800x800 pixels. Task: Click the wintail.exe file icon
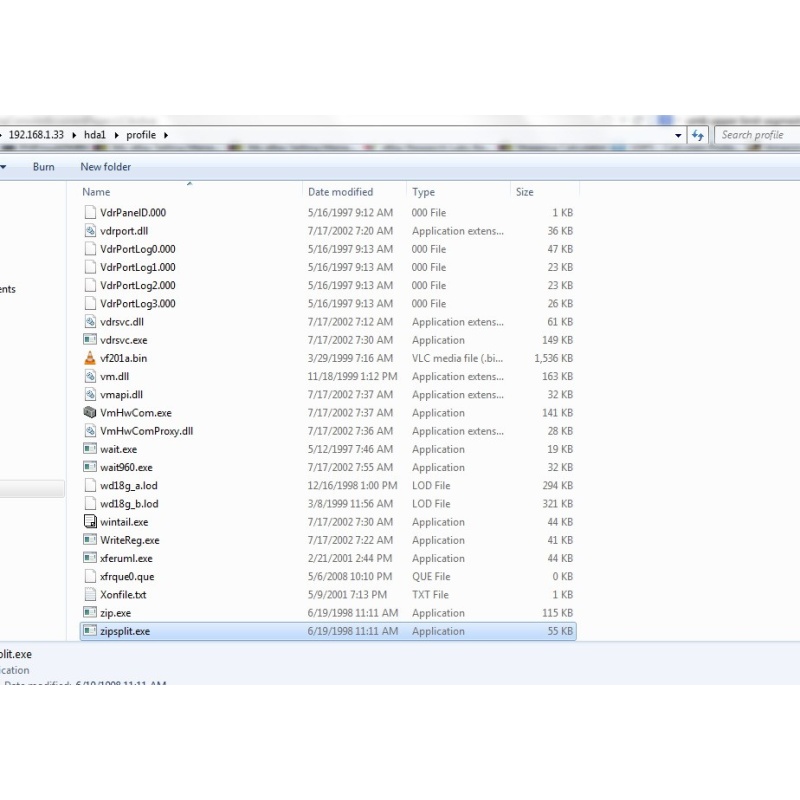coord(90,522)
